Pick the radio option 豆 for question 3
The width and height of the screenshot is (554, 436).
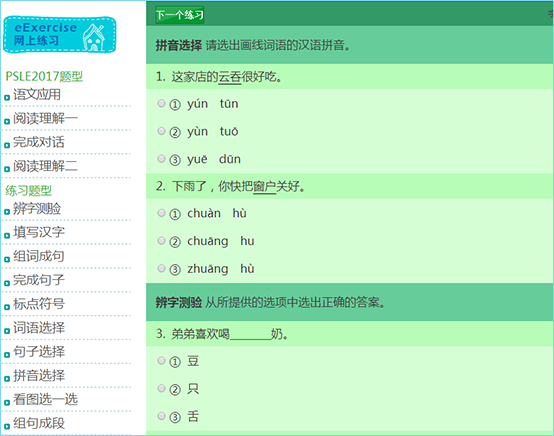tap(161, 360)
